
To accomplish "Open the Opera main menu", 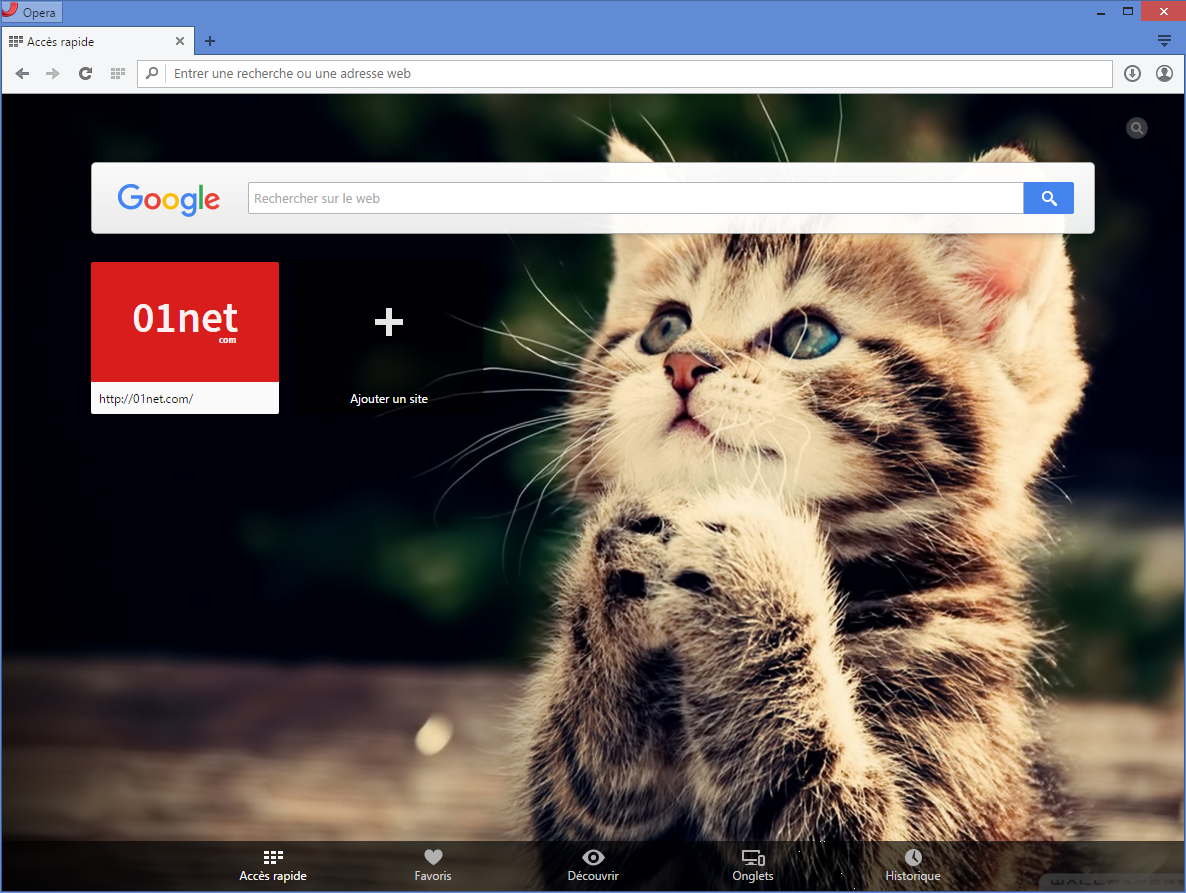I will [32, 13].
